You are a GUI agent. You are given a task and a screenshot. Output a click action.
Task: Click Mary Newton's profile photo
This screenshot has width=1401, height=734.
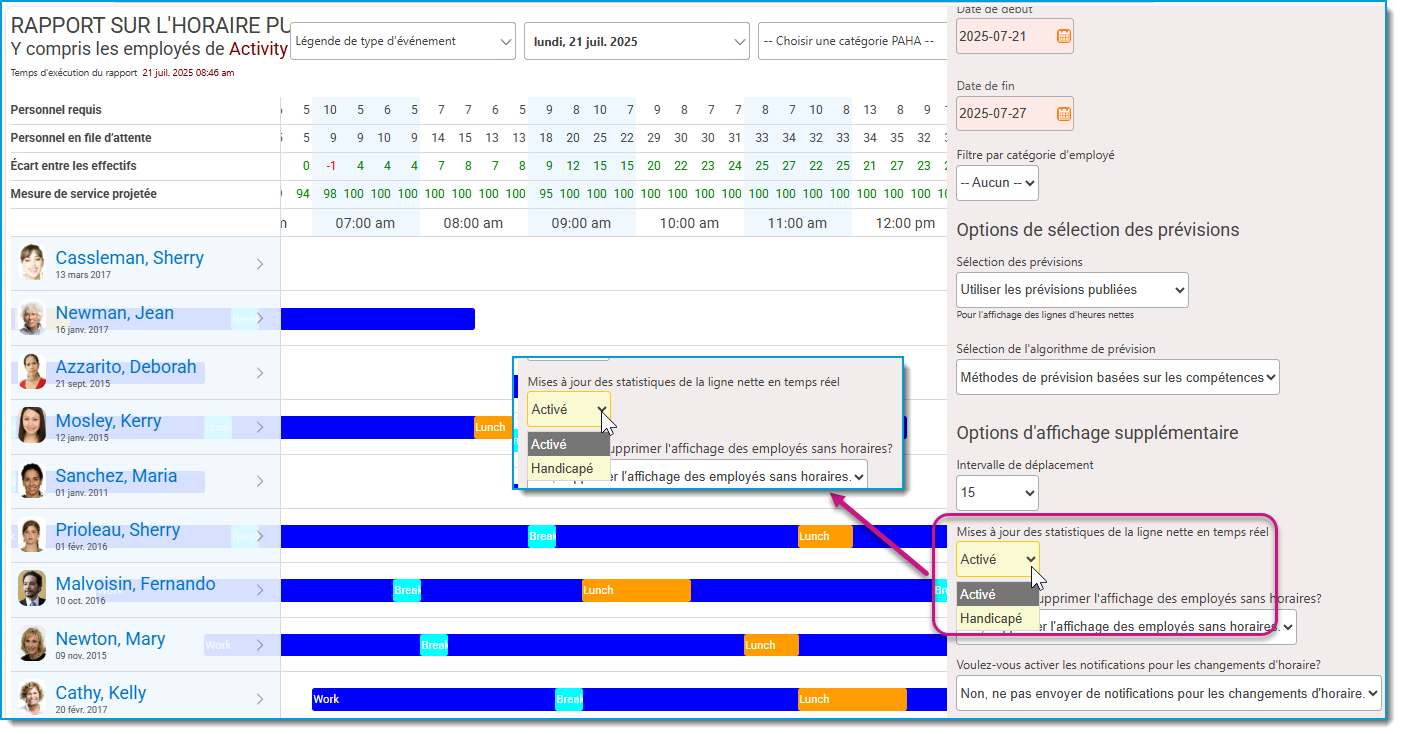[x=32, y=644]
